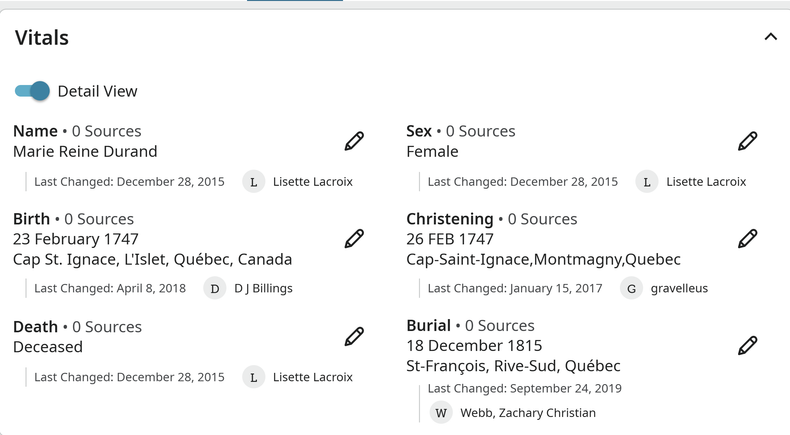Open Christening edit pencil icon
This screenshot has height=435, width=790.
[748, 239]
